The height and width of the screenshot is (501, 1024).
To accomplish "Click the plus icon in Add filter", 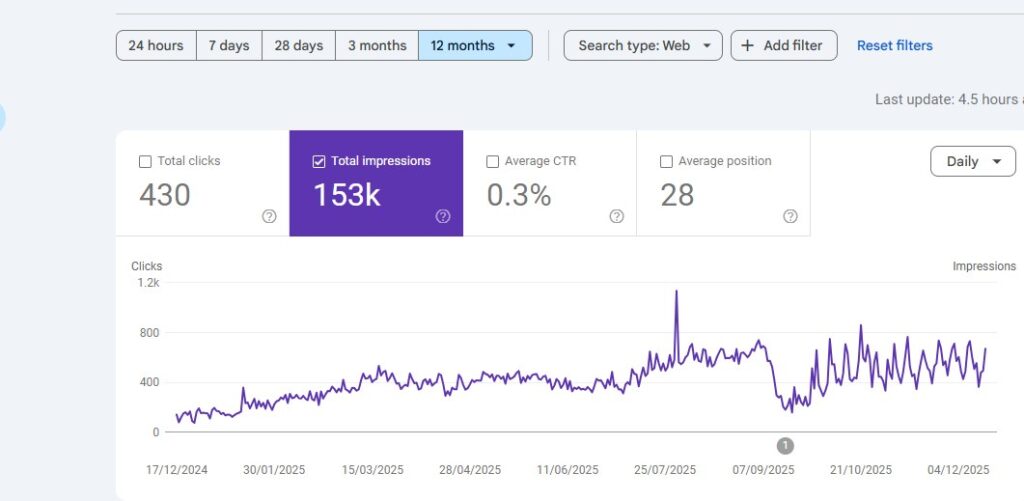I will 748,46.
